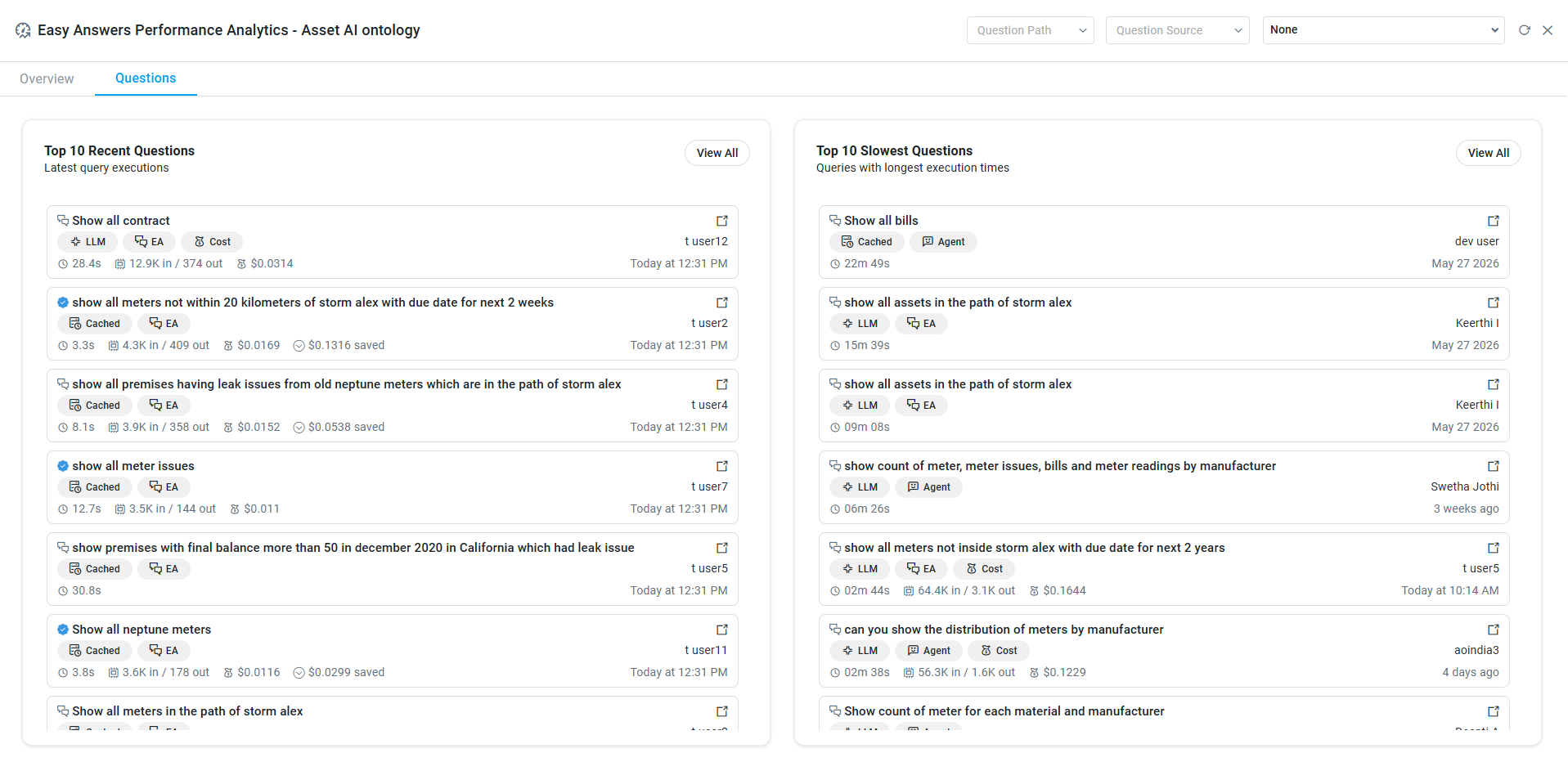Image resolution: width=1568 pixels, height=771 pixels.
Task: Click the verified badge on 'show all meter issues'
Action: point(63,466)
